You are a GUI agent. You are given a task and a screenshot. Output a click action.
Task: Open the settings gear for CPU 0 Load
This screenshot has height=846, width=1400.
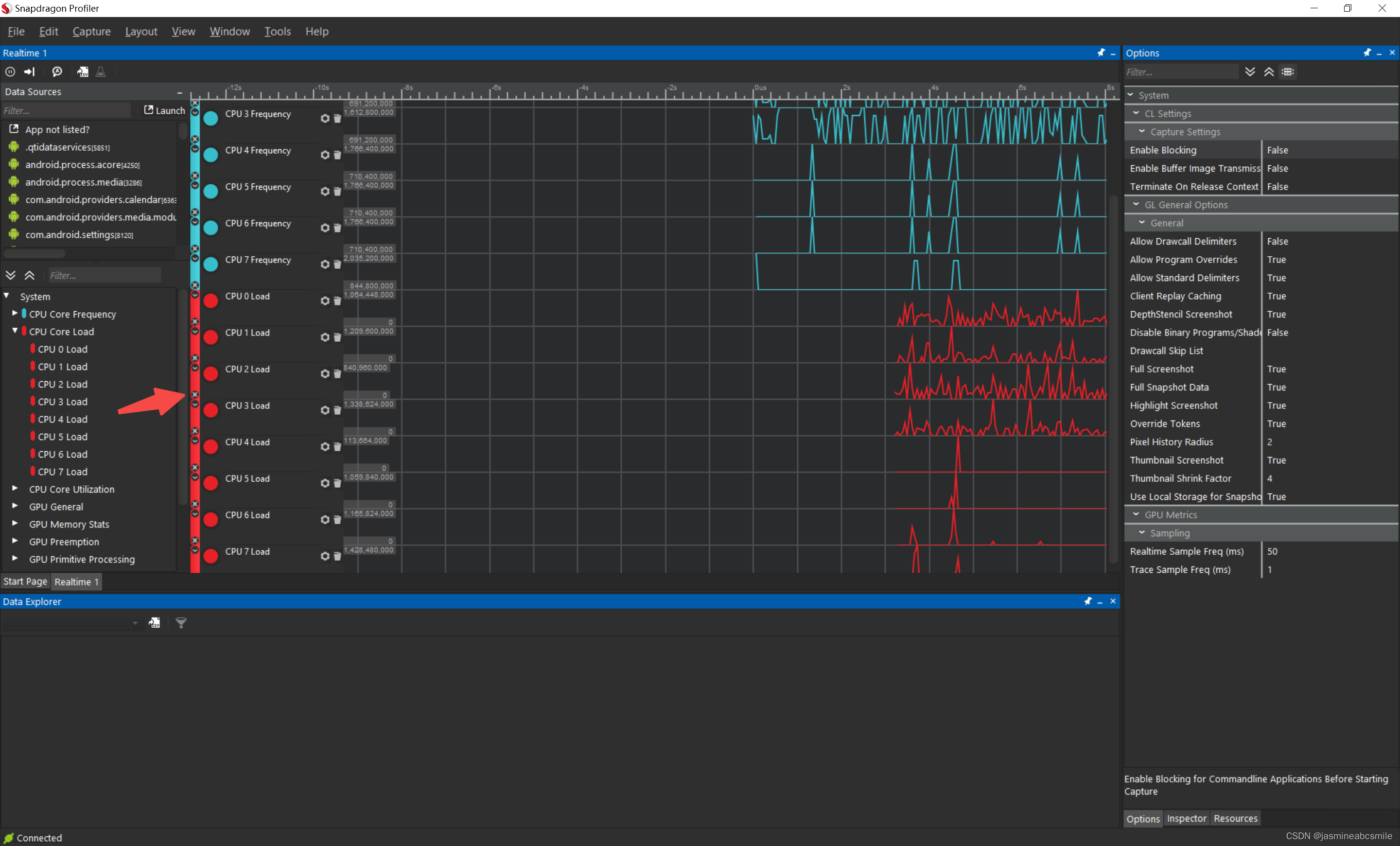click(325, 301)
